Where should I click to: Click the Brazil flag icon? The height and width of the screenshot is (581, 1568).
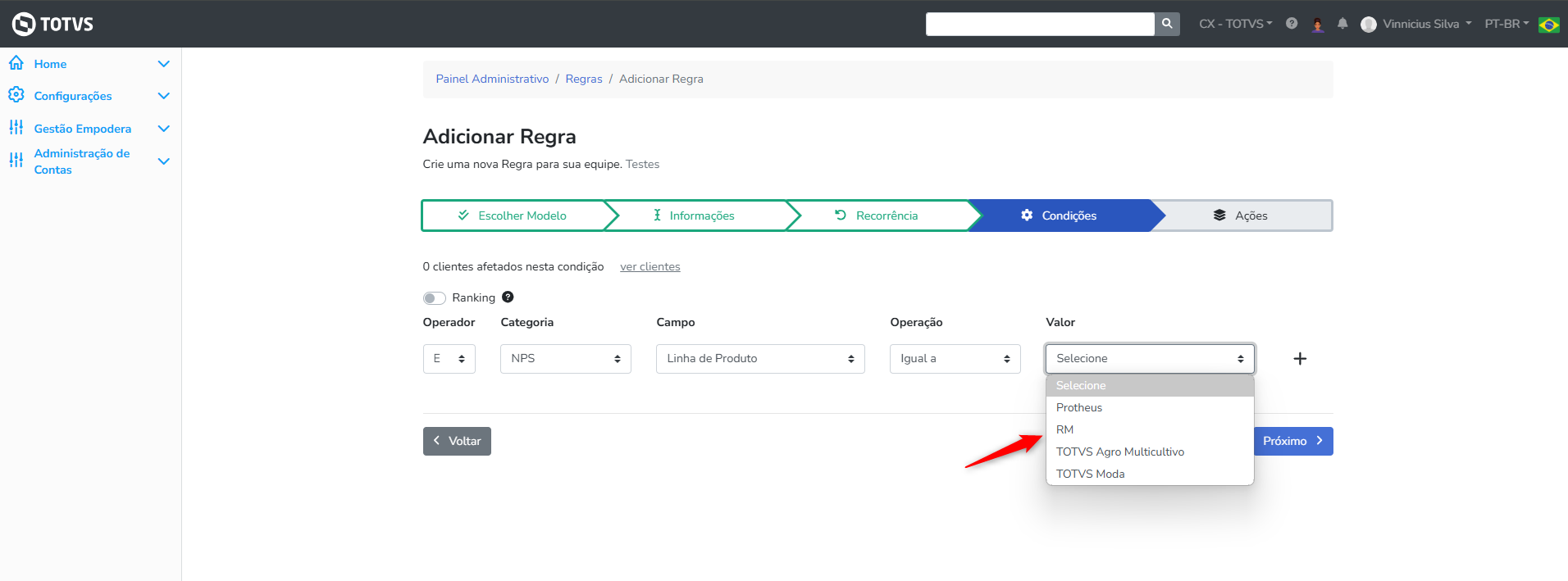(x=1549, y=25)
